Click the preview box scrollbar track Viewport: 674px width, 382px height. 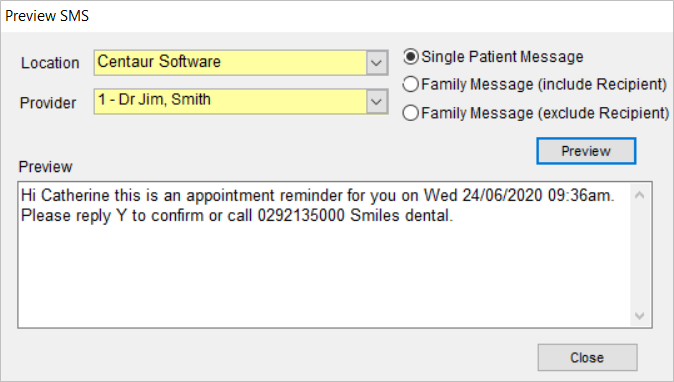click(x=640, y=256)
